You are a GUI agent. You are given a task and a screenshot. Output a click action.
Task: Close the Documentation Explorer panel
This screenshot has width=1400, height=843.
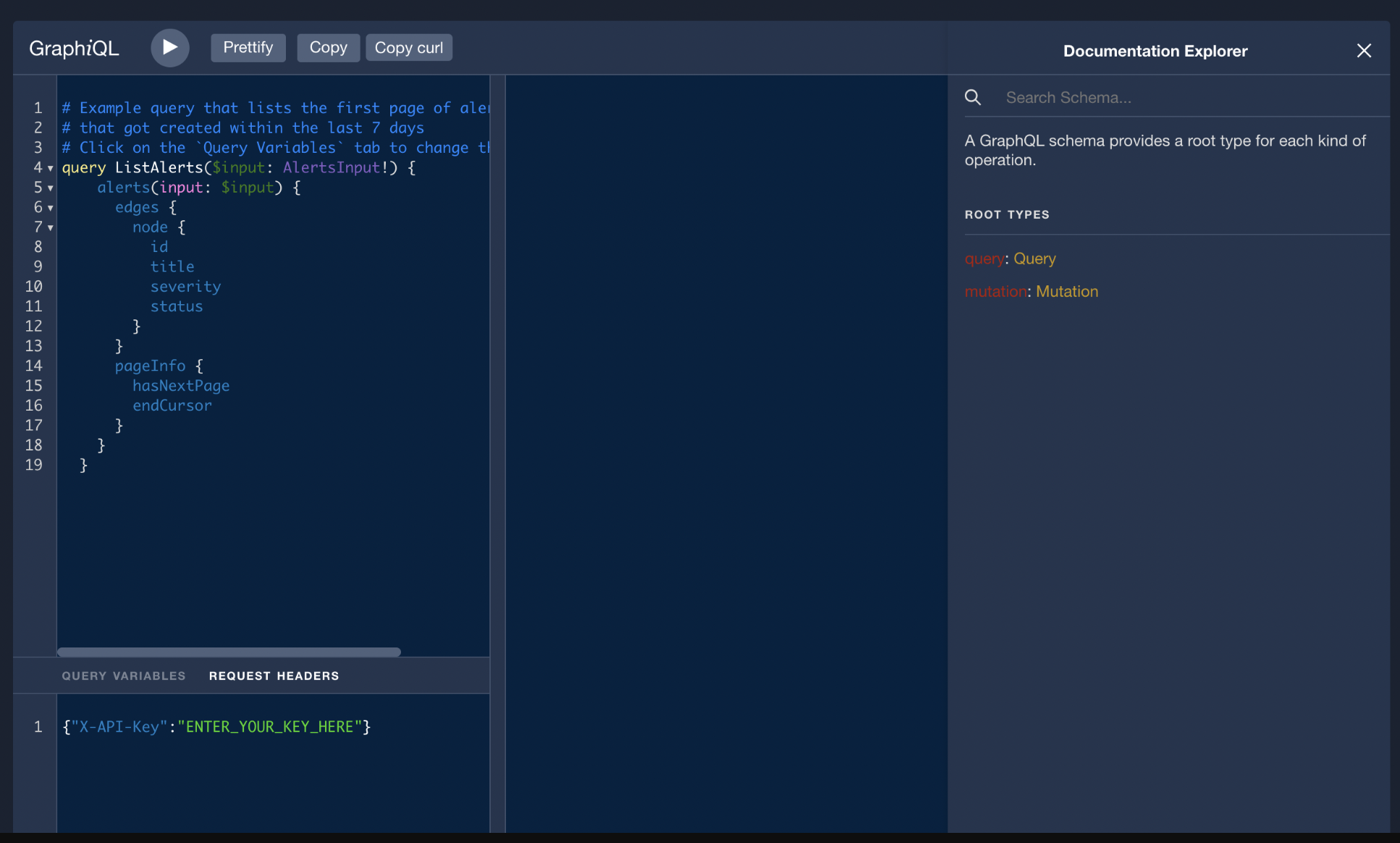pyautogui.click(x=1364, y=50)
